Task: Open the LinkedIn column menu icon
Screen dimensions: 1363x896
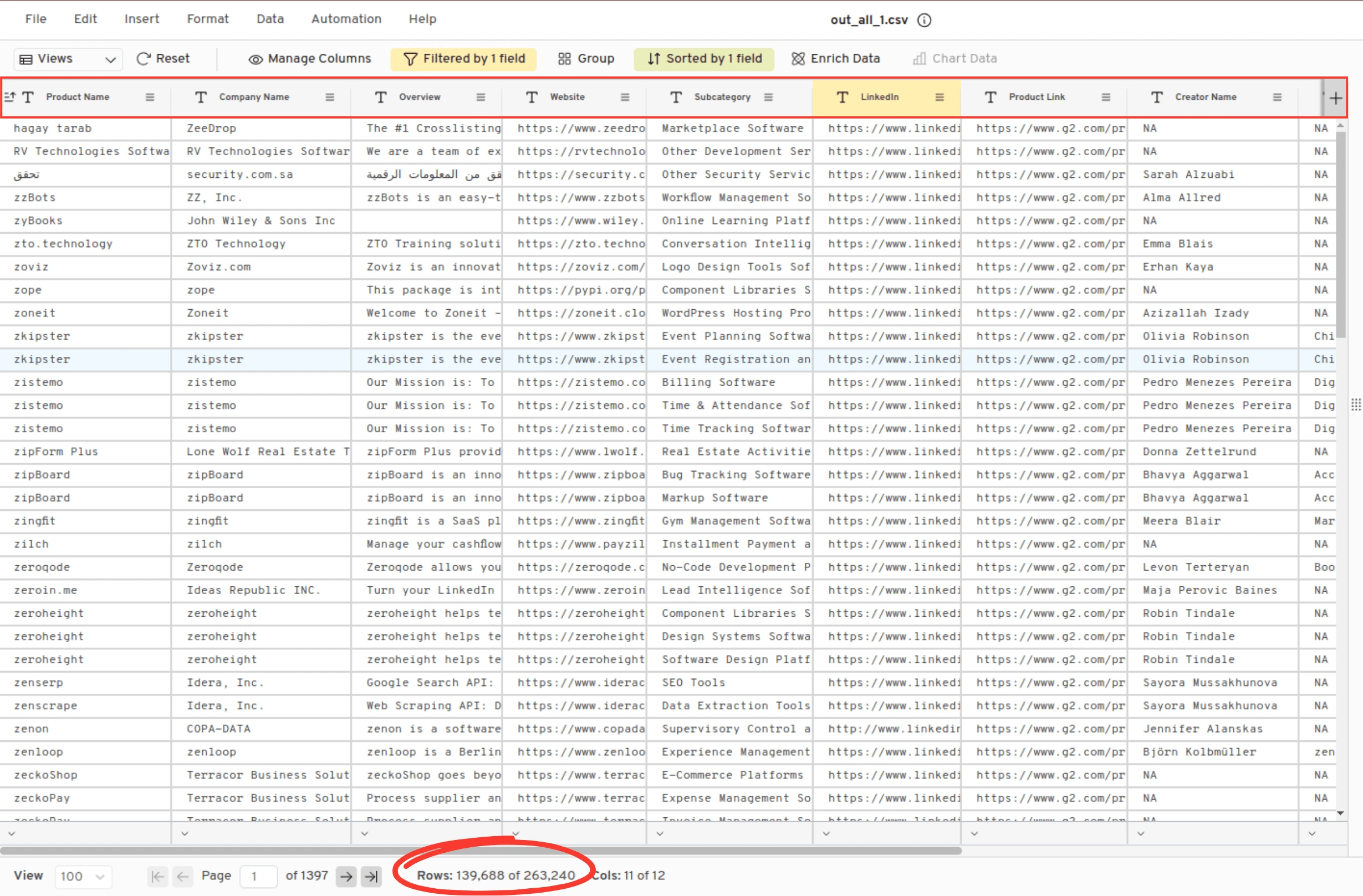Action: (x=939, y=98)
